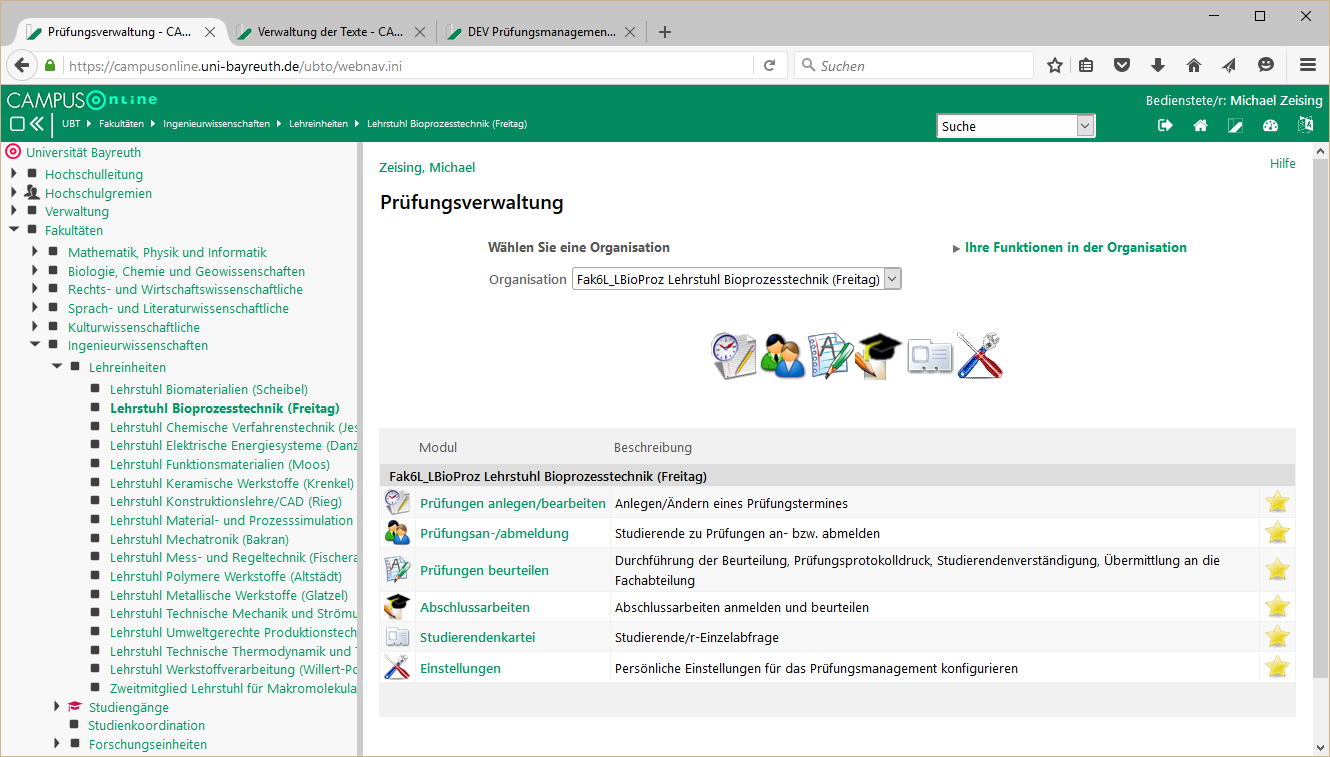
Task: Click the square window toggle icon in header
Action: [x=17, y=124]
